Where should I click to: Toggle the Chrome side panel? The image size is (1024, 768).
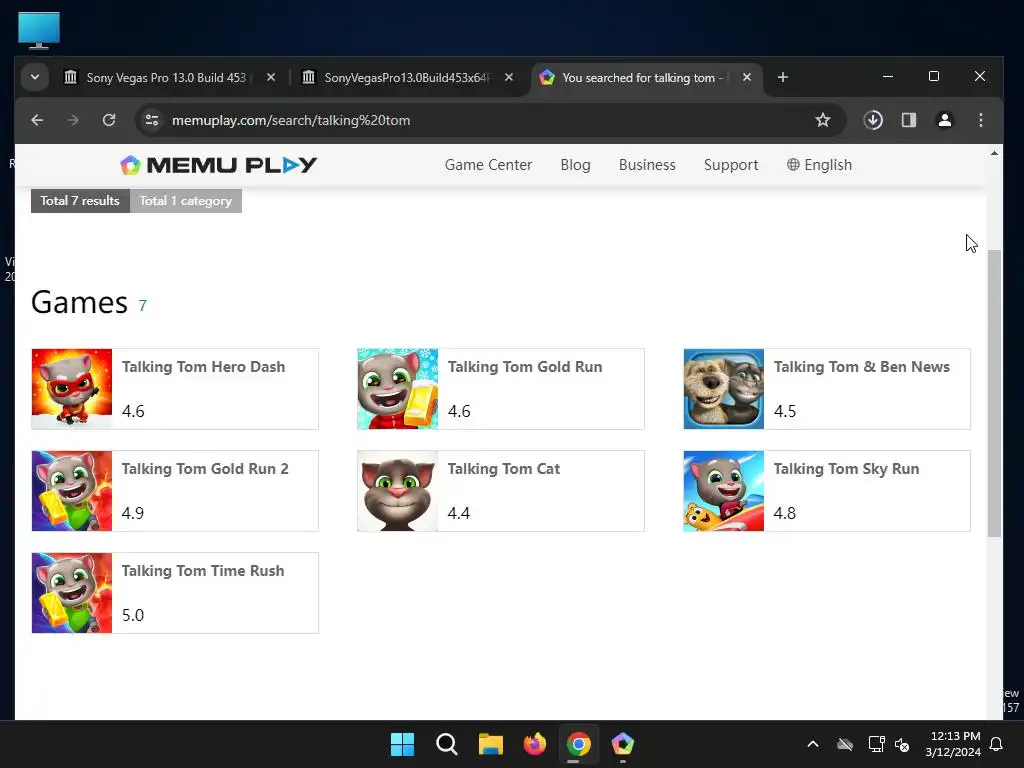click(x=908, y=120)
